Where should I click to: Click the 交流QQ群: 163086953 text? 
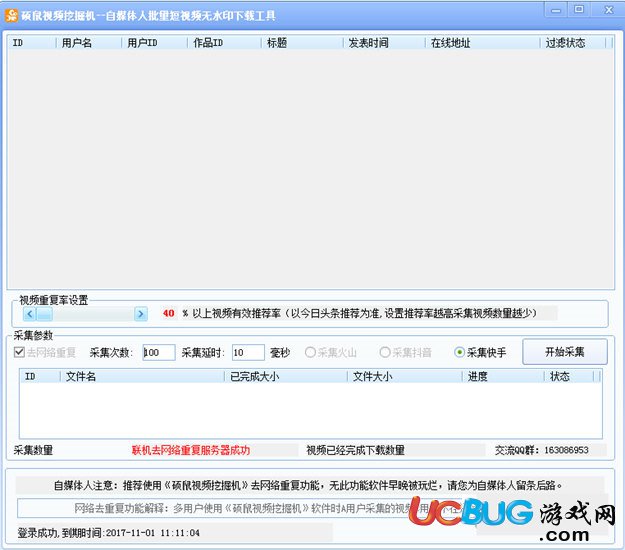pyautogui.click(x=542, y=450)
